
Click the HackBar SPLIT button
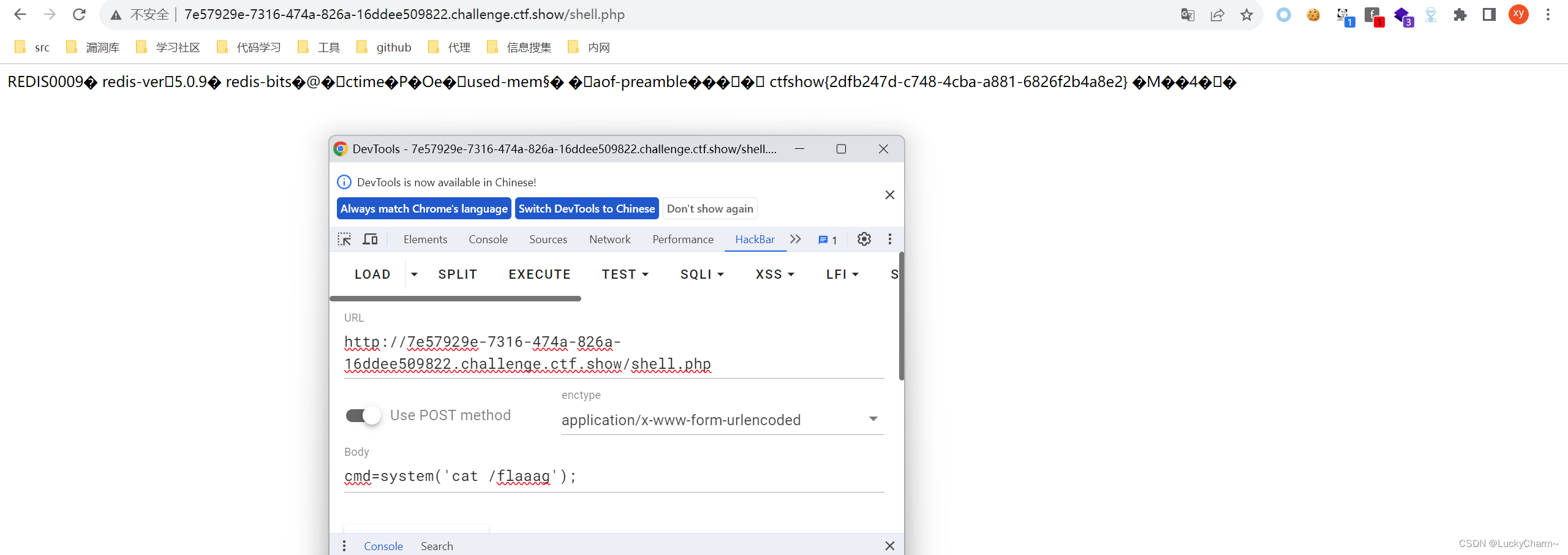pyautogui.click(x=458, y=274)
